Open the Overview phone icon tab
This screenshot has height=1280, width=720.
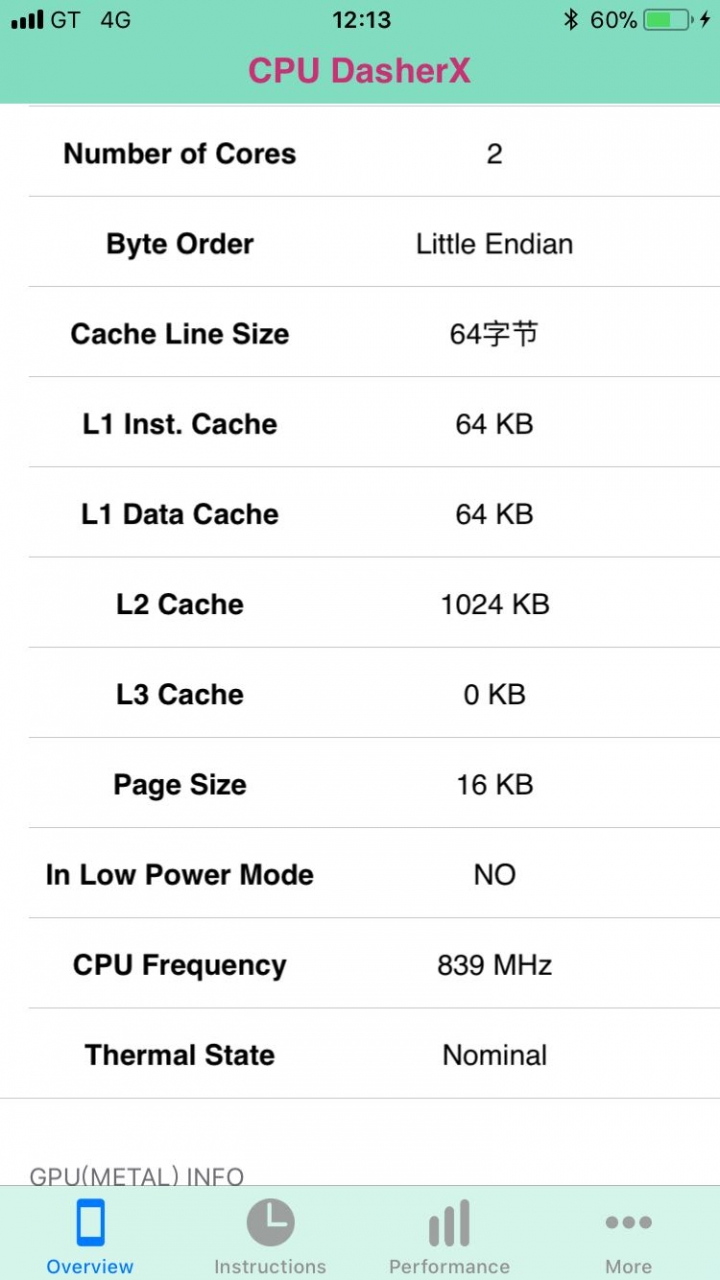click(x=90, y=1222)
